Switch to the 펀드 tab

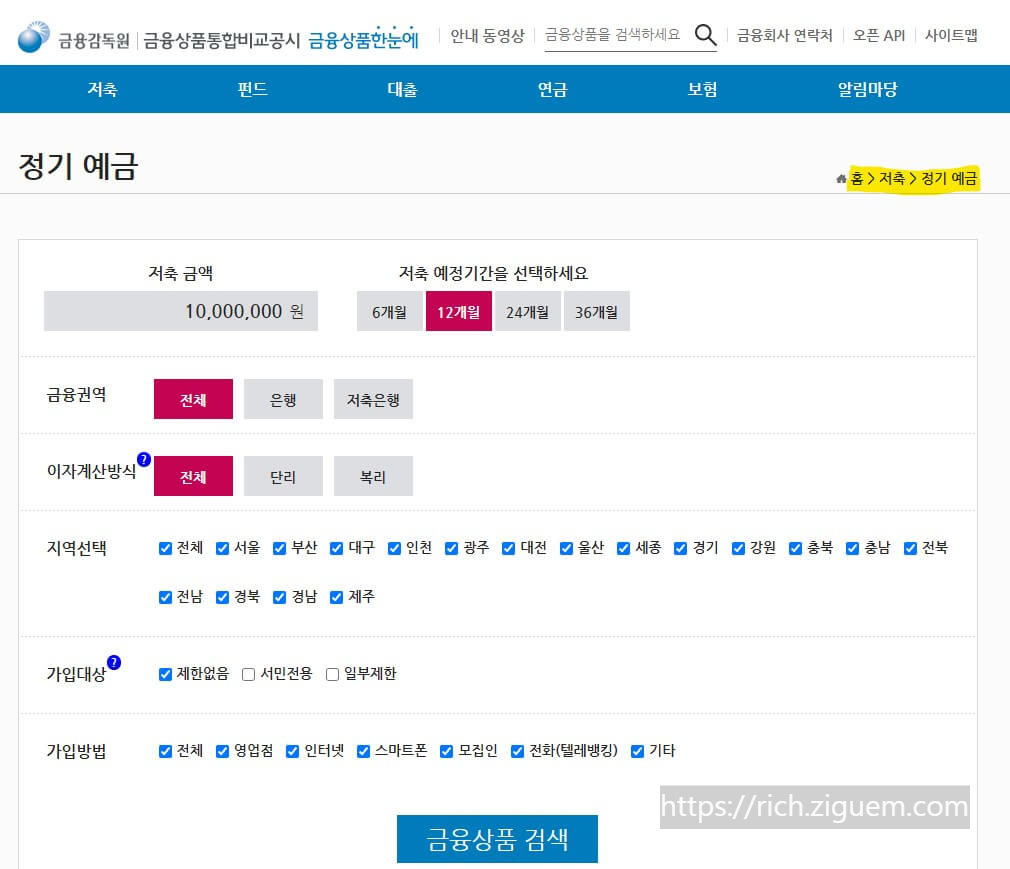(x=252, y=89)
